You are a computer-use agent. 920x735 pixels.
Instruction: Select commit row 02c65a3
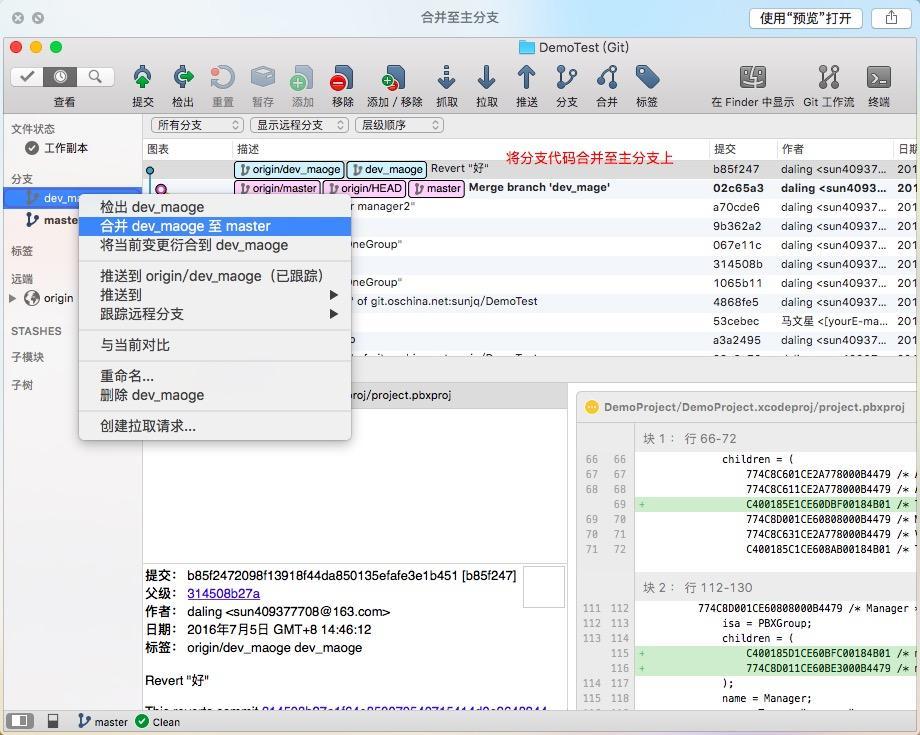point(530,188)
